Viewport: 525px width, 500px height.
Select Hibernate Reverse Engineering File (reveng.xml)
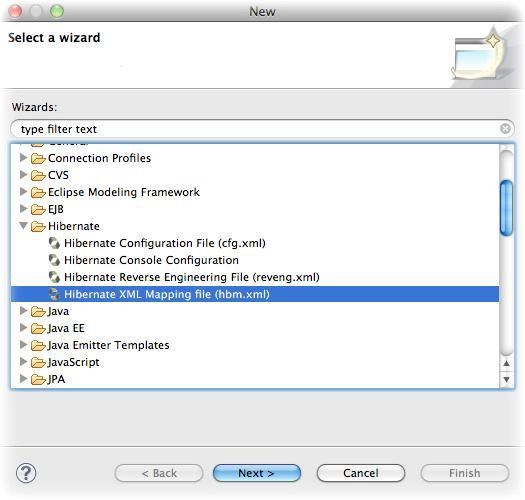pos(192,277)
